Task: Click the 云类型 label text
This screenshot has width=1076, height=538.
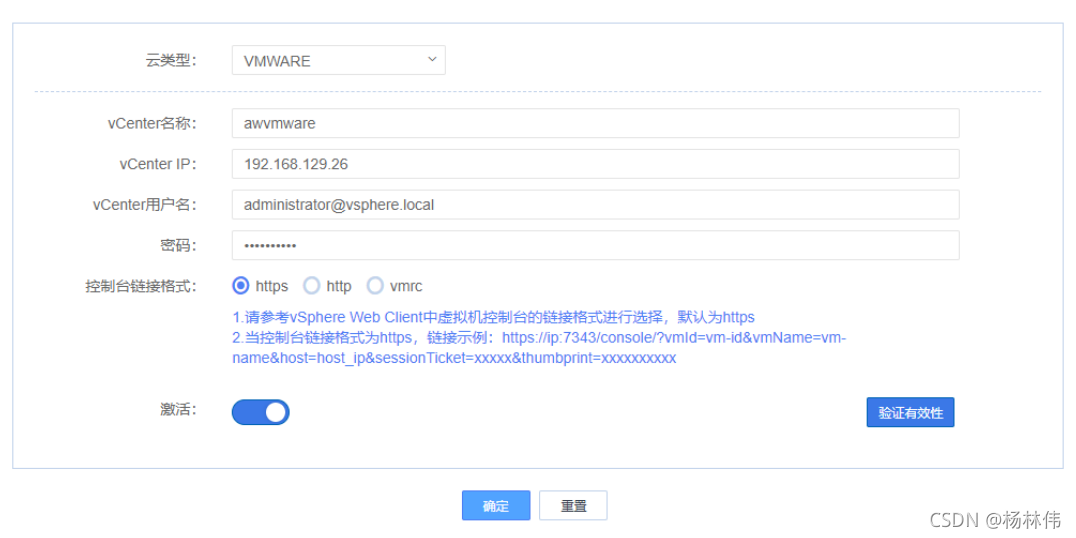Action: [171, 60]
